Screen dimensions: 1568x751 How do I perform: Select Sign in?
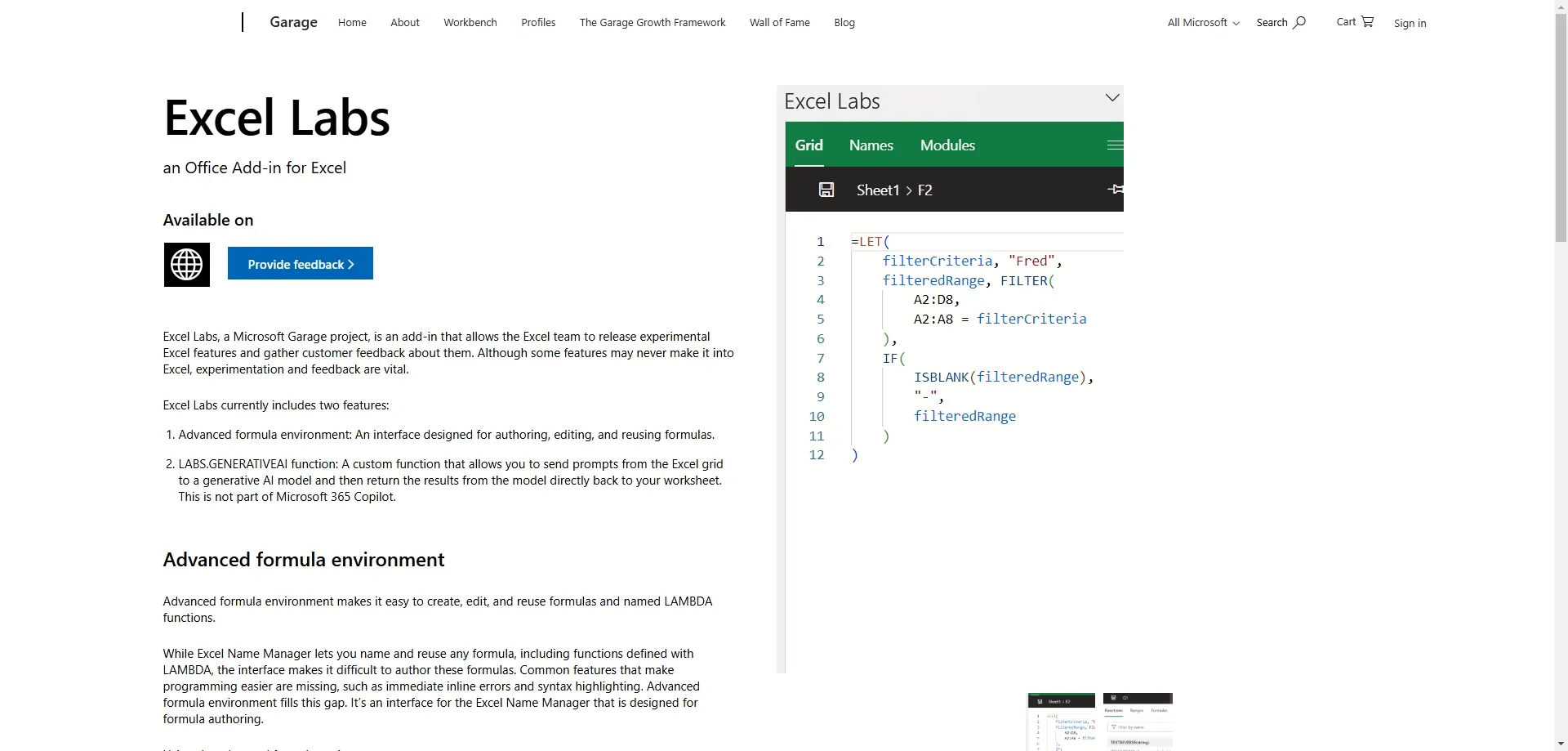[1410, 23]
